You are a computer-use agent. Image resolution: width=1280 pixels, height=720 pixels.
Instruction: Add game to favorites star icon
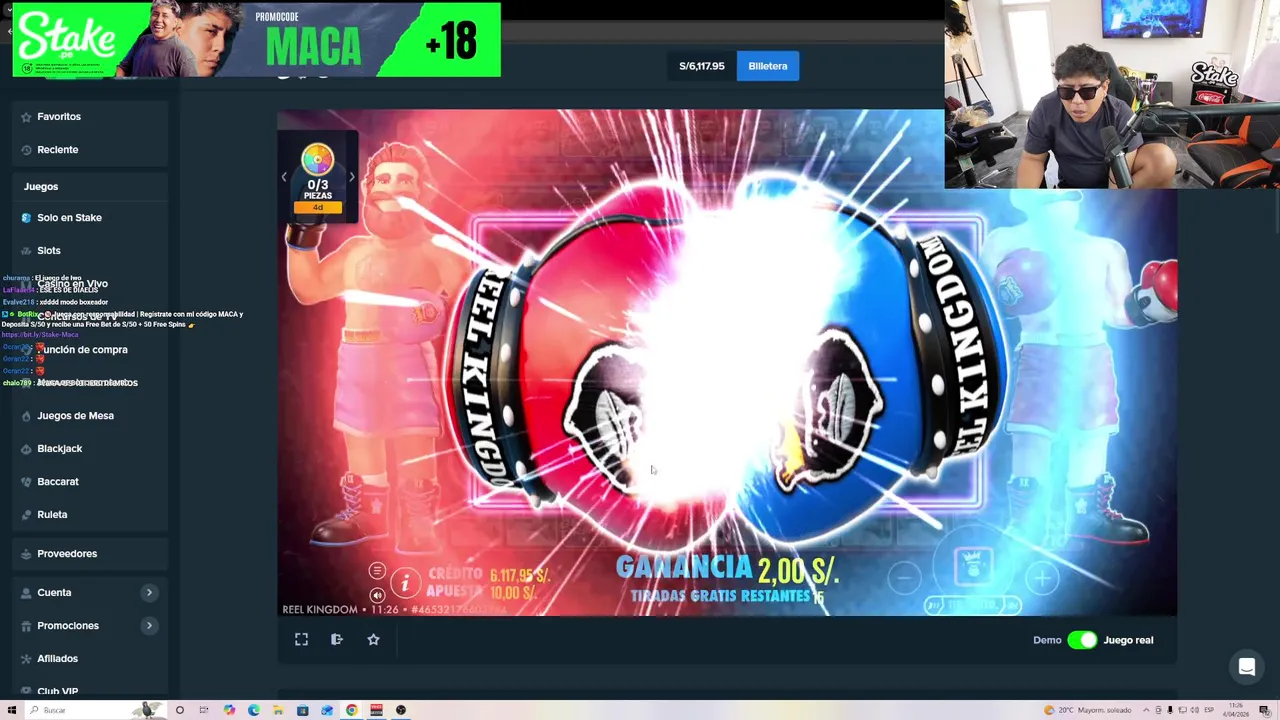pos(373,640)
